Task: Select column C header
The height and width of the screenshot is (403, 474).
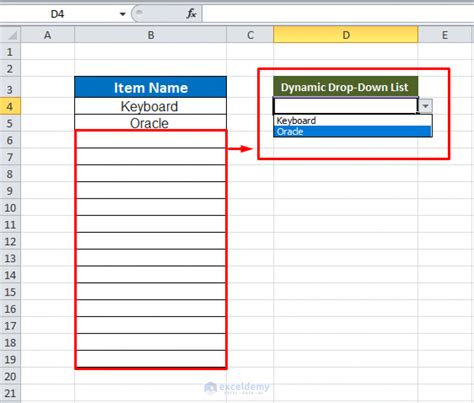Action: (250, 35)
